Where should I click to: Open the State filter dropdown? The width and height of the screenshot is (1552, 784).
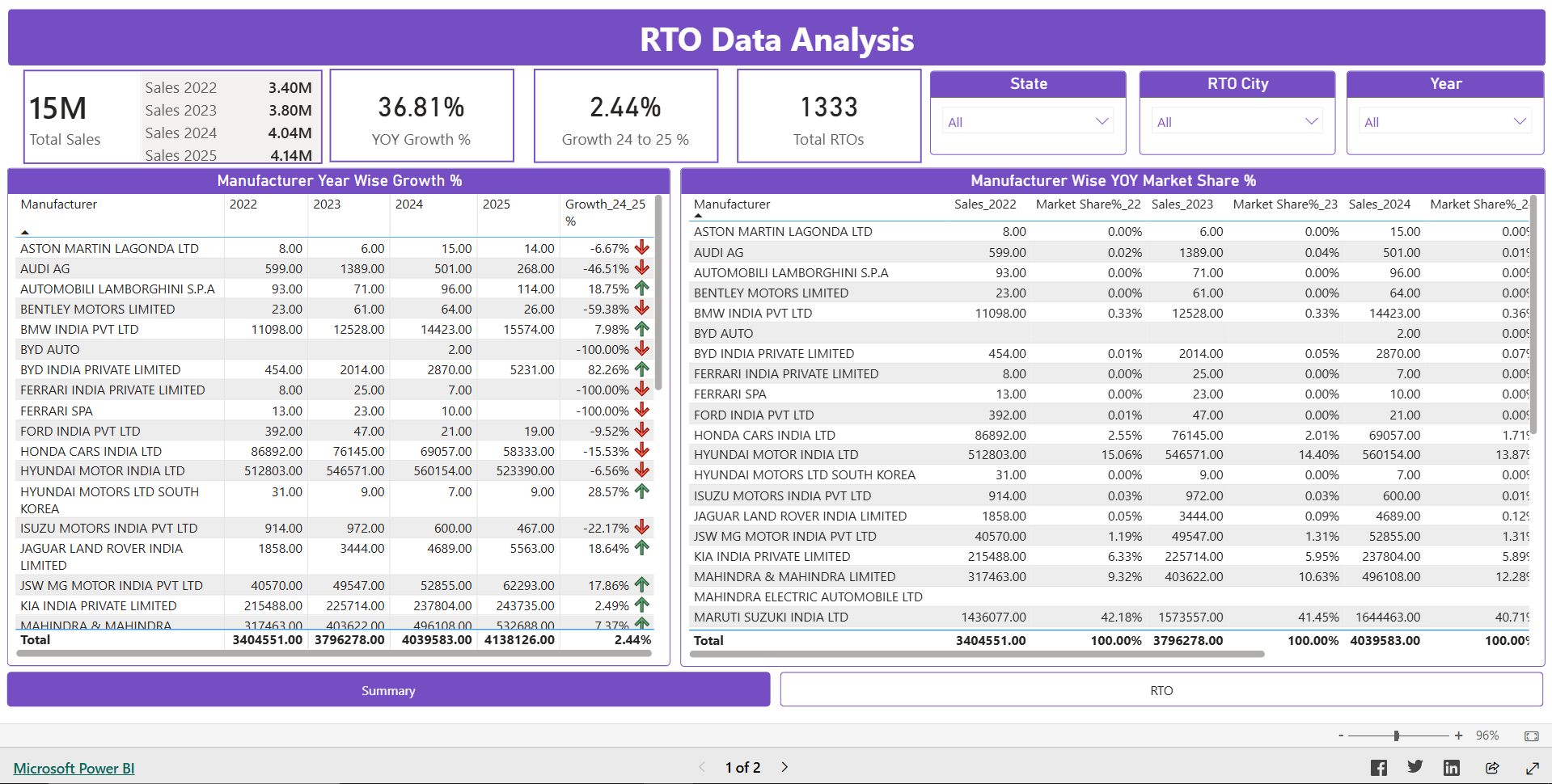tap(1027, 122)
